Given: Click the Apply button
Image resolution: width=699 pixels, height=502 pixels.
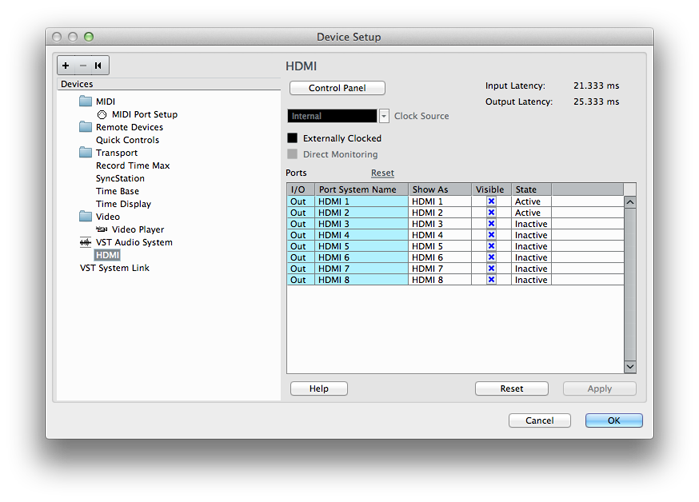Looking at the screenshot, I should pos(600,389).
